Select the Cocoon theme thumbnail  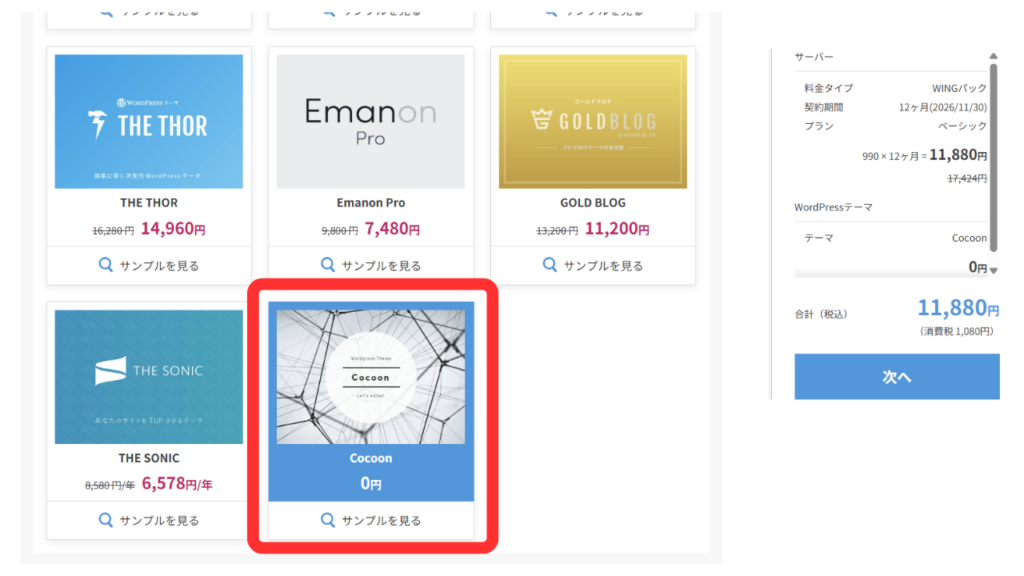pyautogui.click(x=371, y=376)
